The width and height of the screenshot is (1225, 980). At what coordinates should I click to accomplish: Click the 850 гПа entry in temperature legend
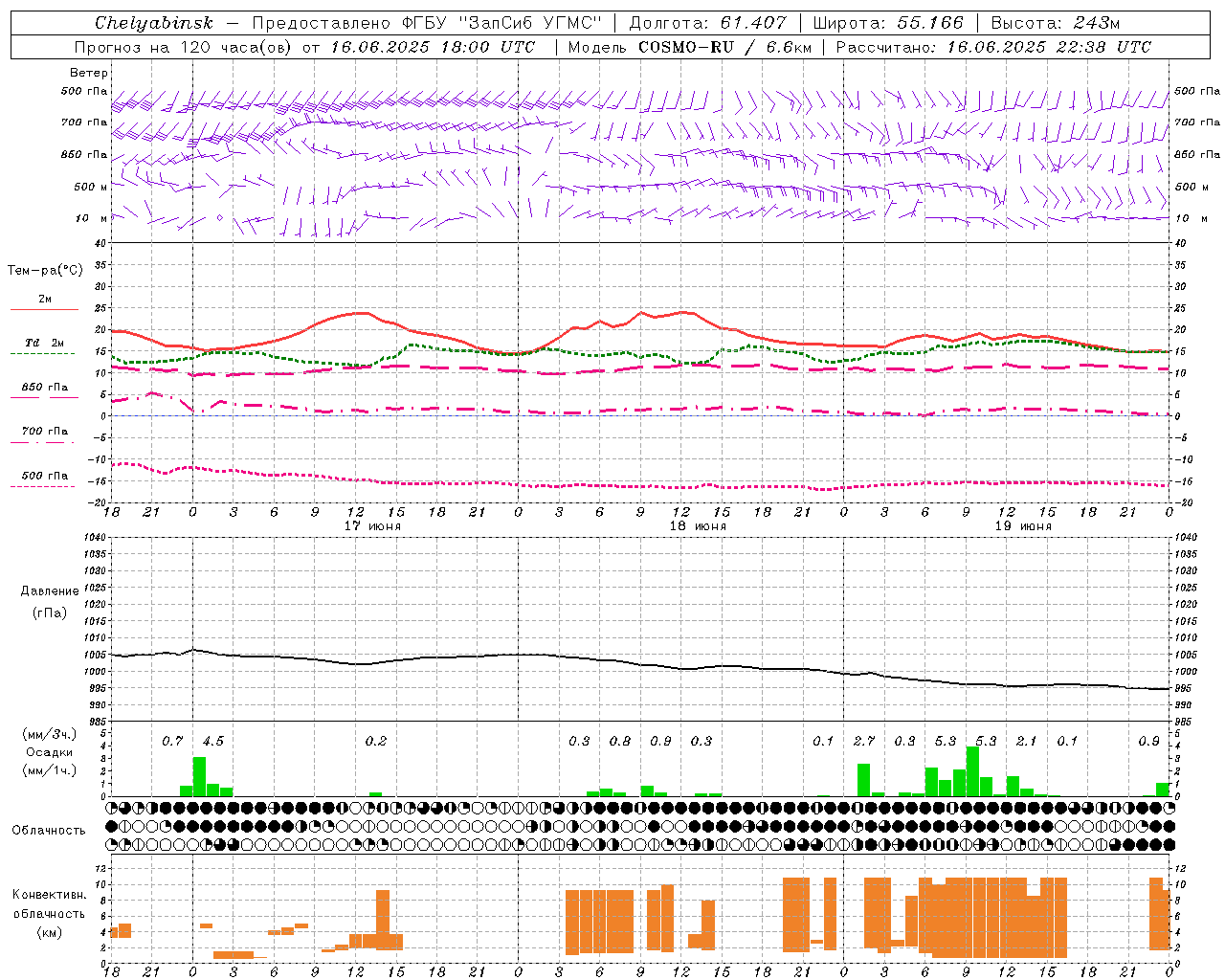45,388
